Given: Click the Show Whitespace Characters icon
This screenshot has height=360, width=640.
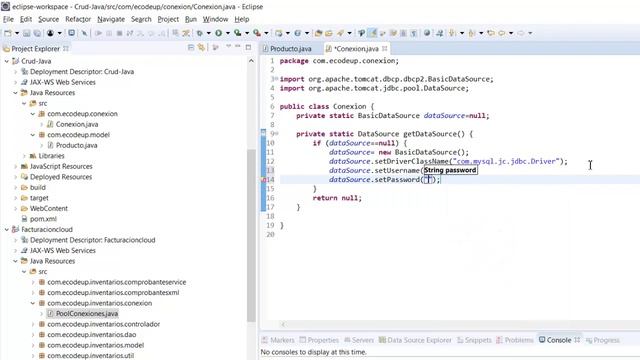Looking at the screenshot, I should tap(413, 33).
